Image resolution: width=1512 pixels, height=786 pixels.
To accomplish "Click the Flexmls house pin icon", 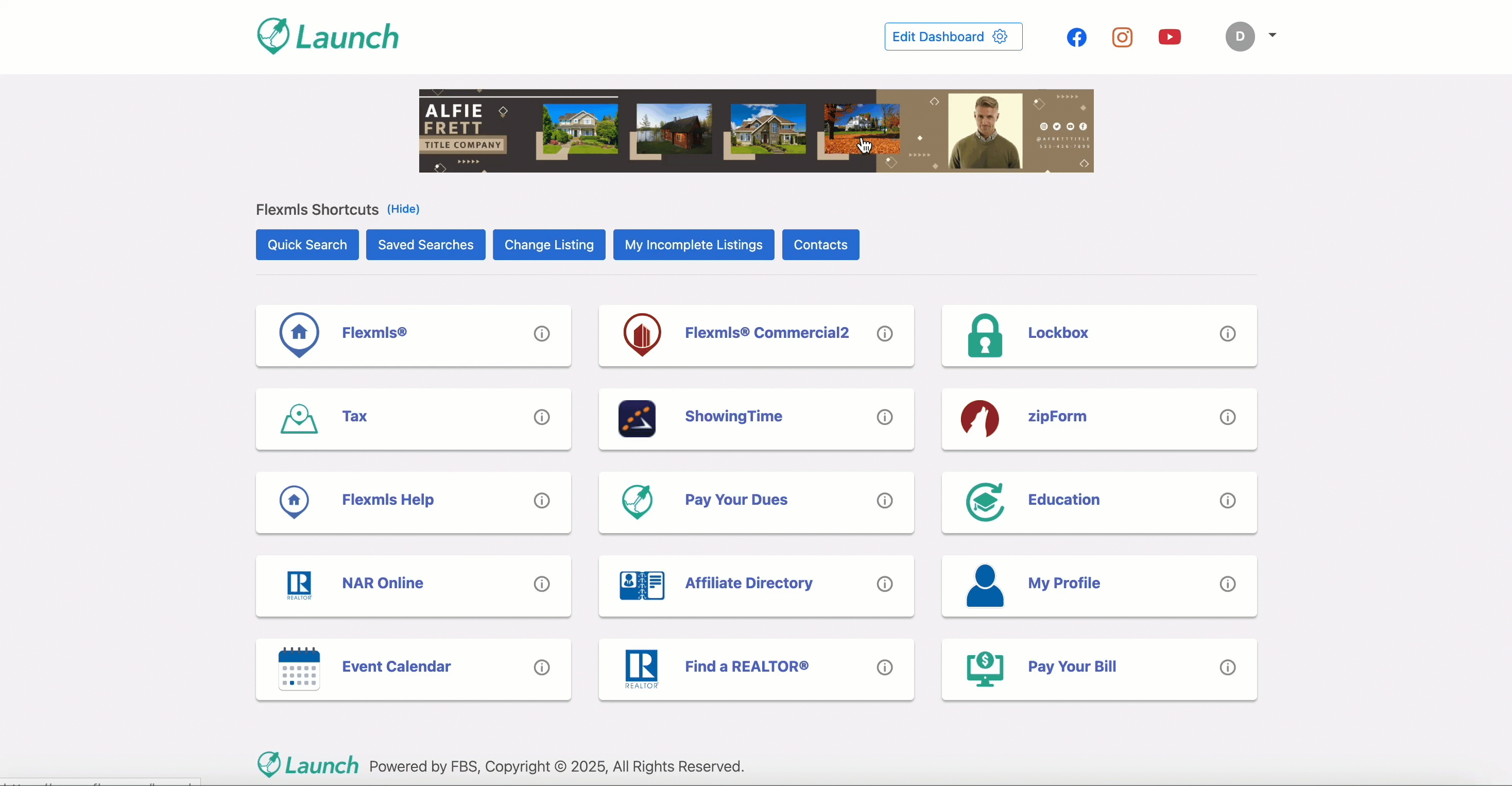I will [x=299, y=335].
